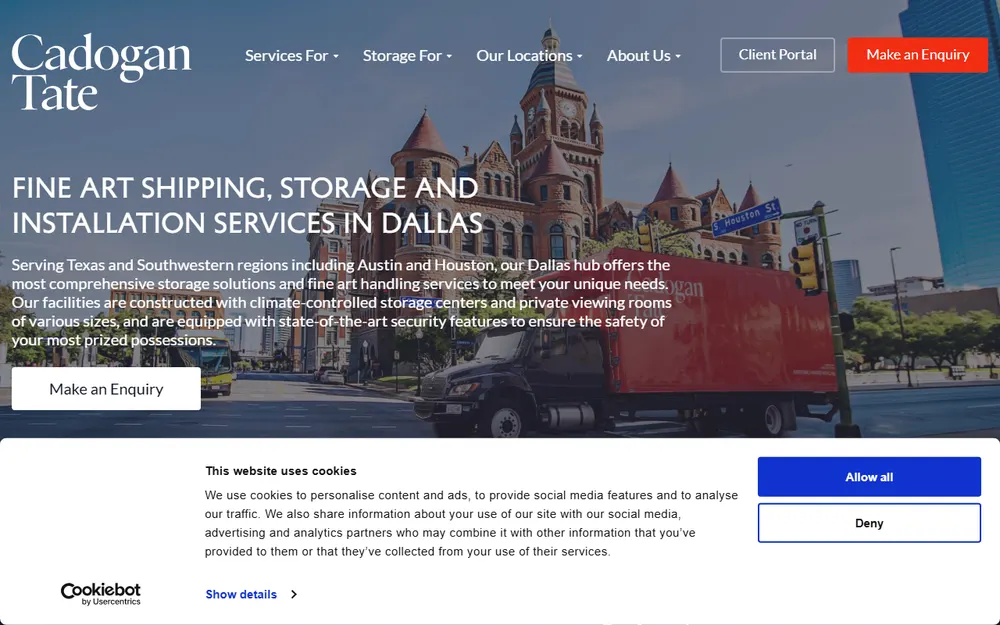
Task: Expand the Our Locations menu
Action: click(x=529, y=55)
